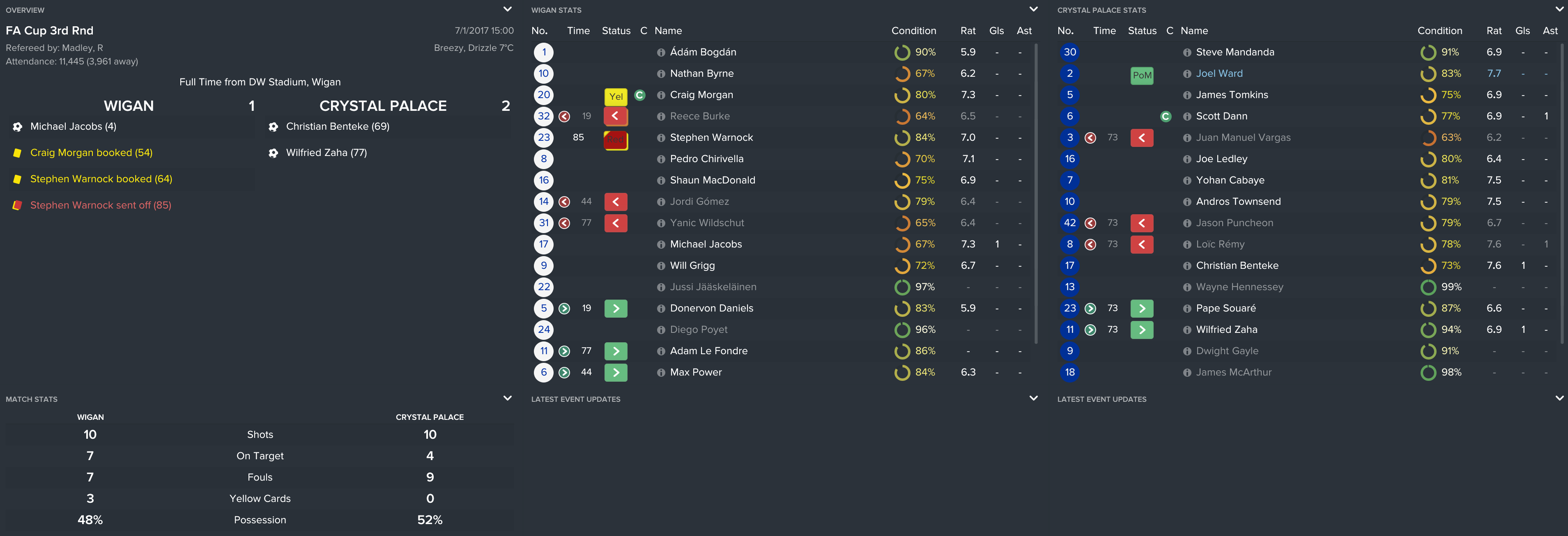Click the captain badge next to Scott Dann
This screenshot has height=536, width=1568.
pos(1166,117)
